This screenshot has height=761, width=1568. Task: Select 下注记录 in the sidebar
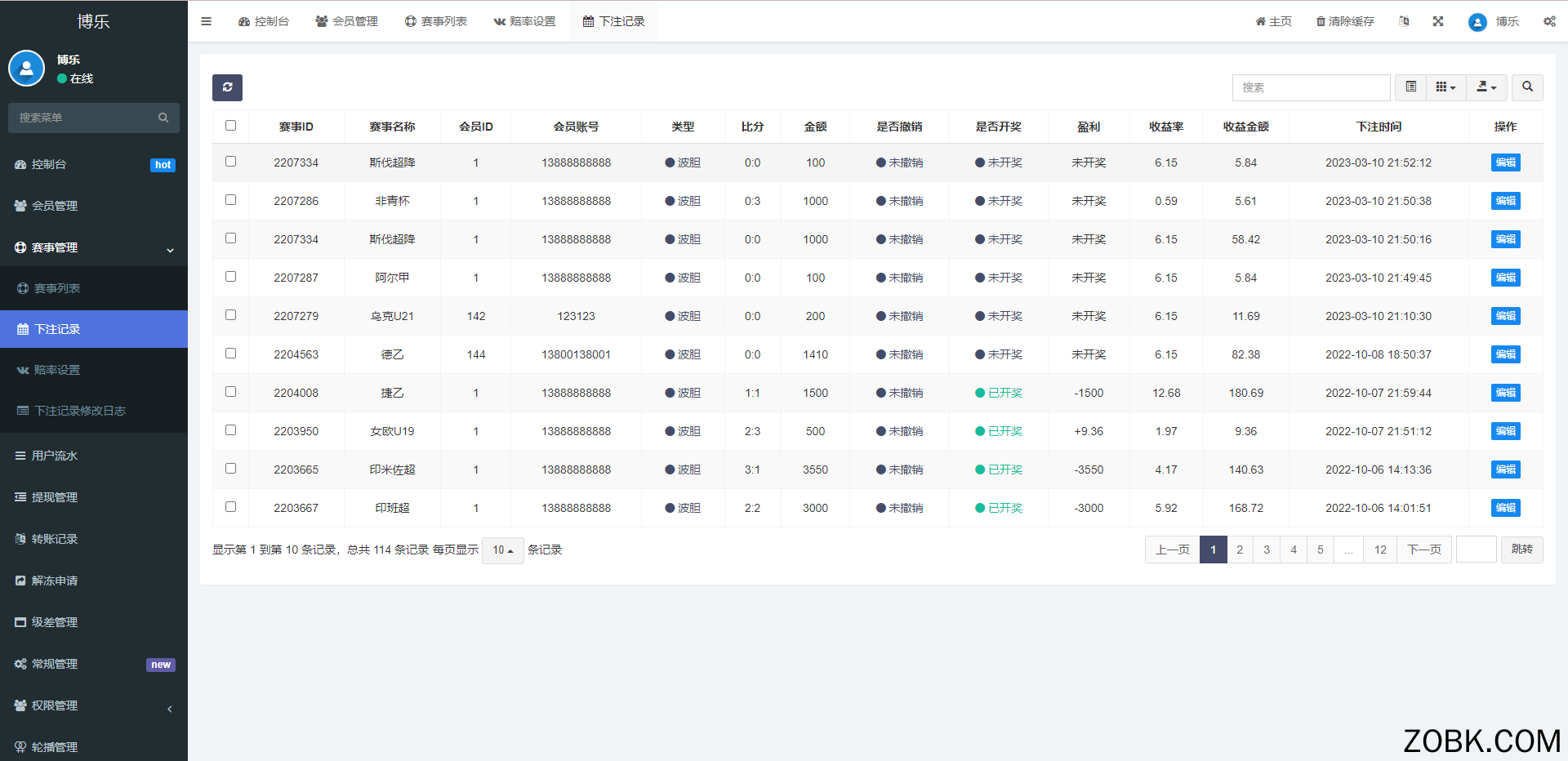[94, 329]
